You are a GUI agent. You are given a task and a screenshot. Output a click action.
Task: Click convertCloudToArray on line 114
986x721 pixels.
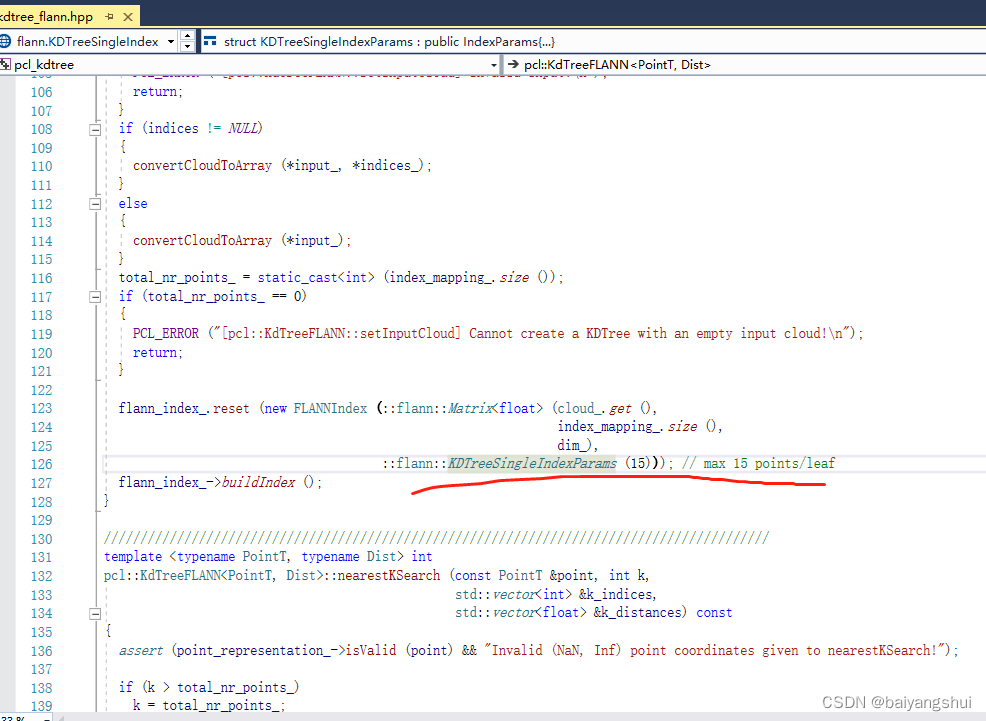point(202,241)
